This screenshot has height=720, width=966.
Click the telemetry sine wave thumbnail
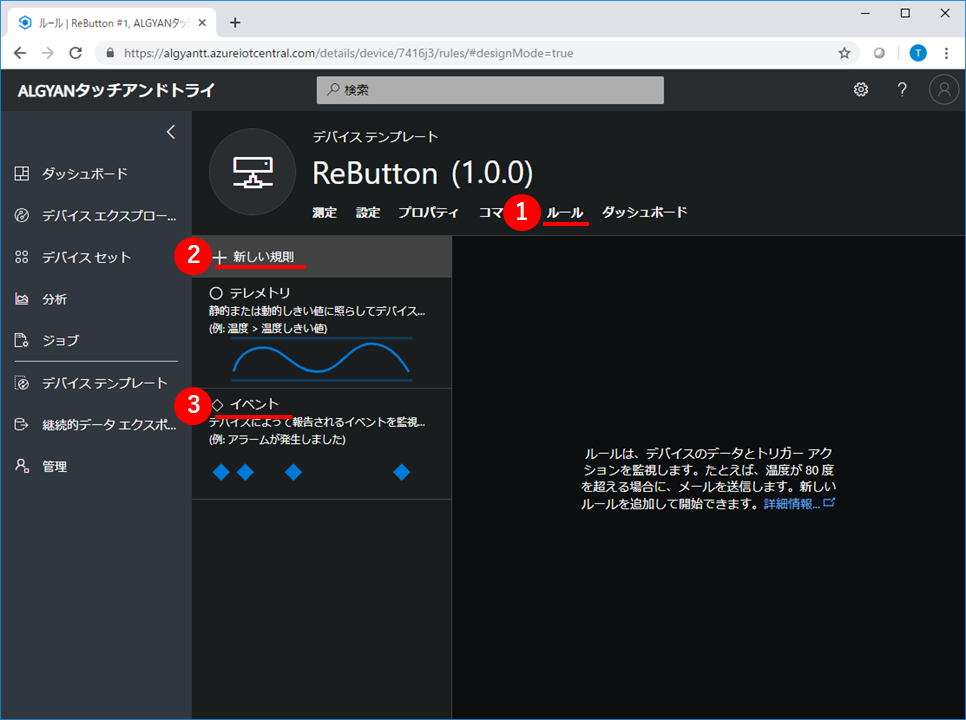point(321,359)
